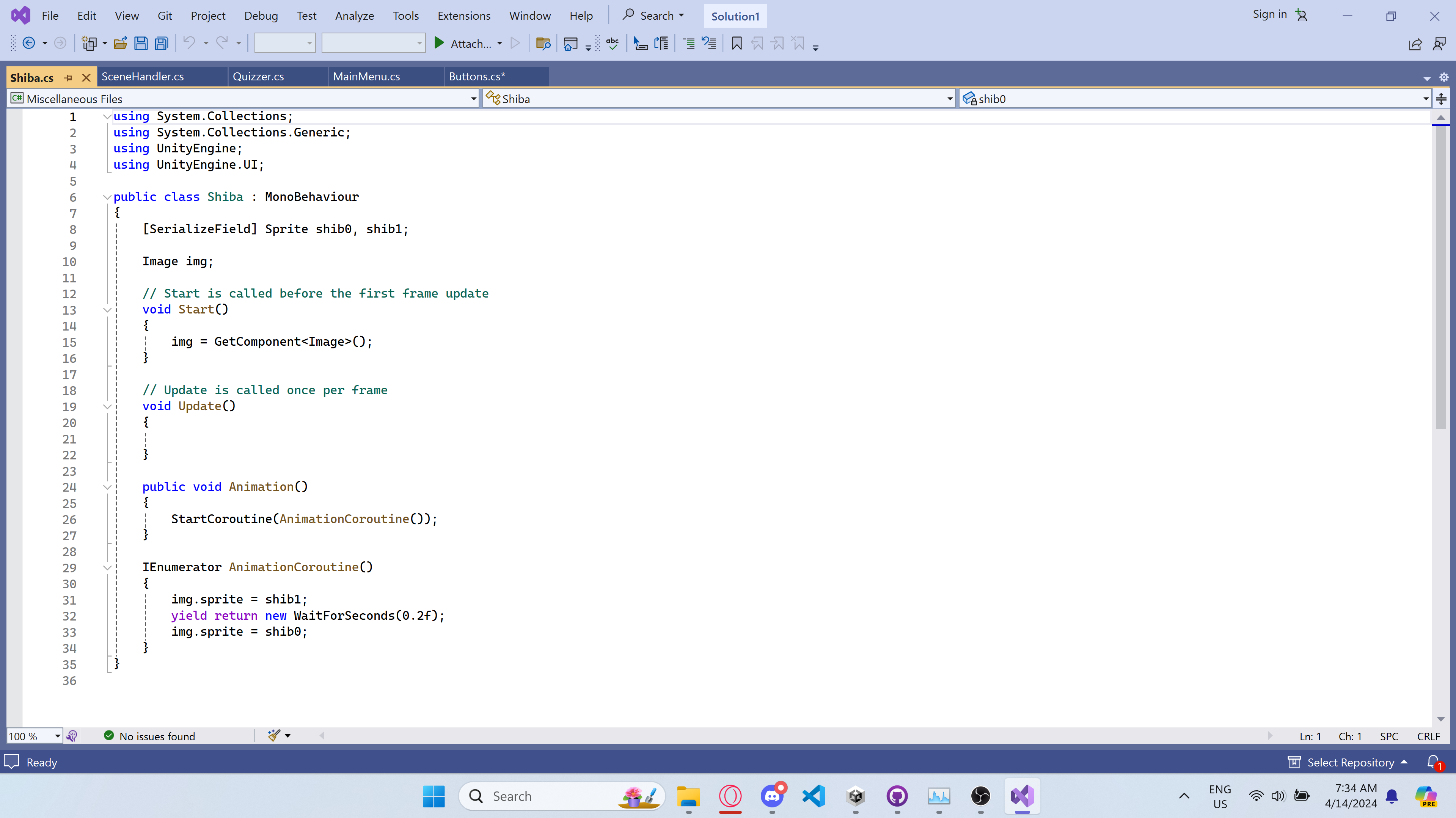Toggle a bookmark with the bookmark icon
Screen dimensions: 1456x818
737,44
